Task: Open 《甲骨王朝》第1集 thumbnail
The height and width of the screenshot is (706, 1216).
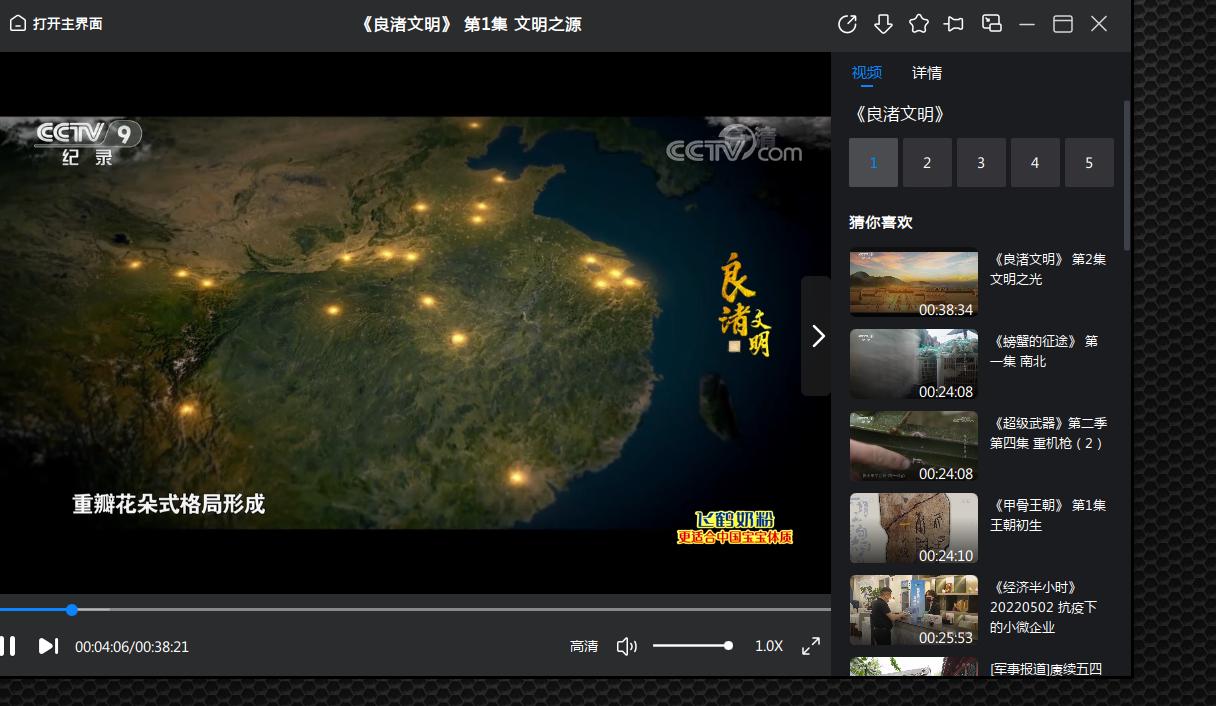Action: click(913, 528)
